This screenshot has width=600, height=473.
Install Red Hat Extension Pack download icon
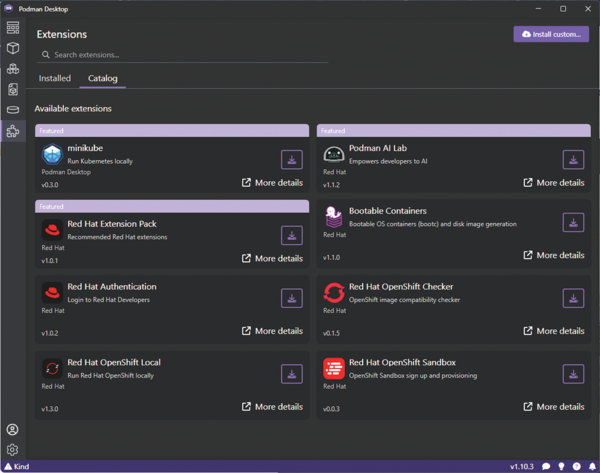click(292, 235)
